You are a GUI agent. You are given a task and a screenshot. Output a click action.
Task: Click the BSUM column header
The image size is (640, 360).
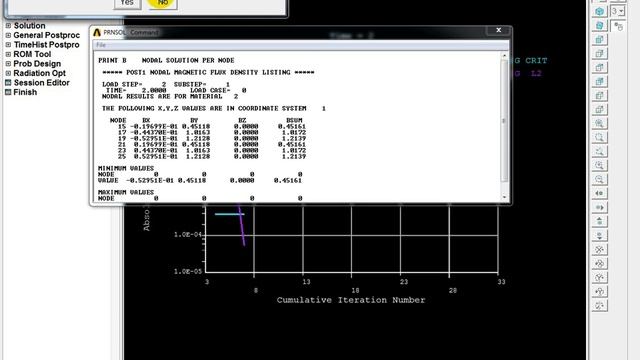[294, 120]
